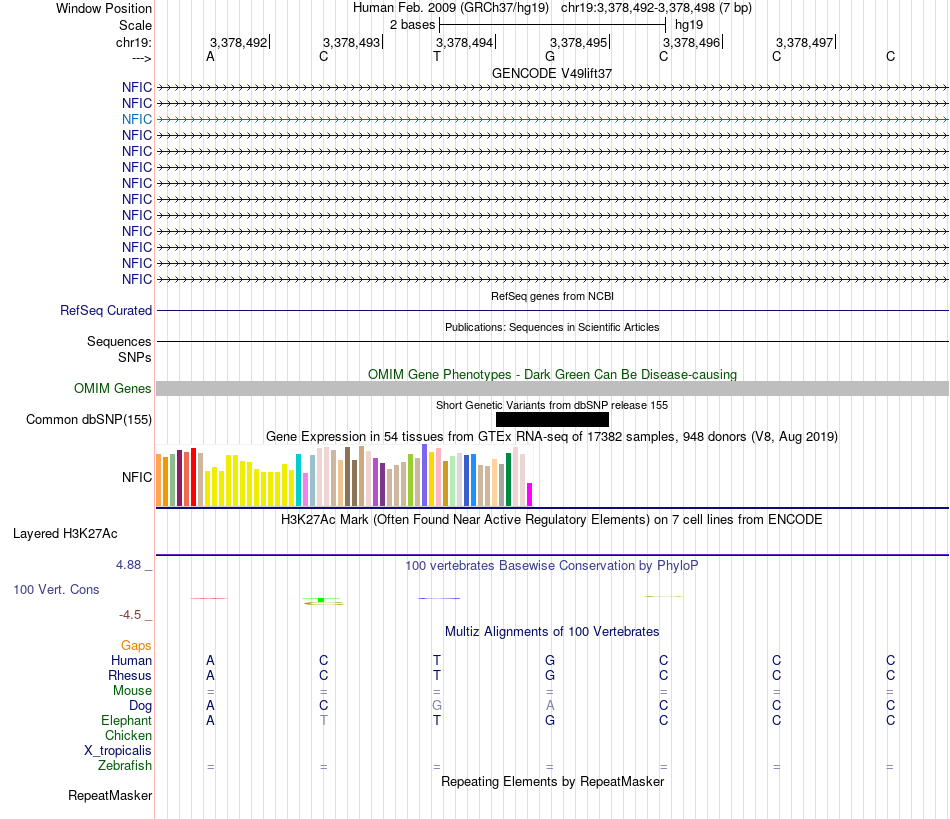Click the RepeatMasker track label
950x819 pixels.
110,795
